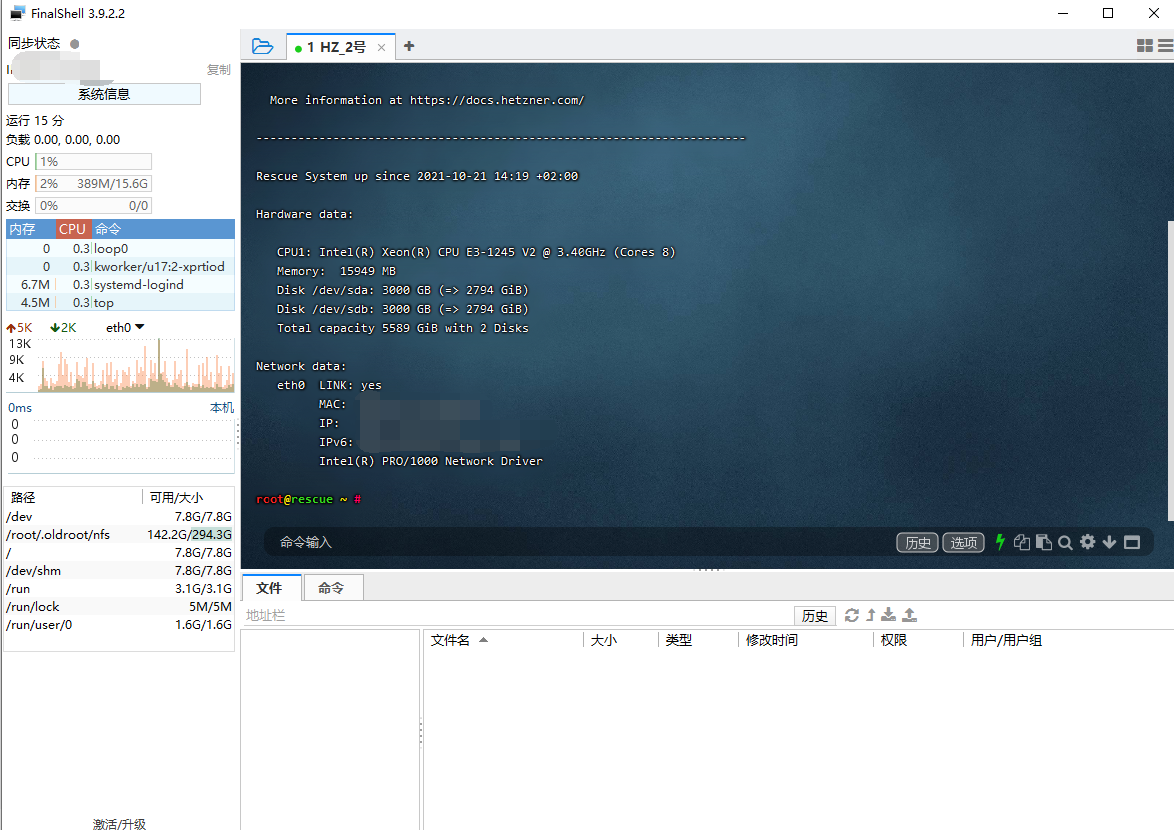Select the /run/lock disk row
This screenshot has height=830, width=1174.
119,606
